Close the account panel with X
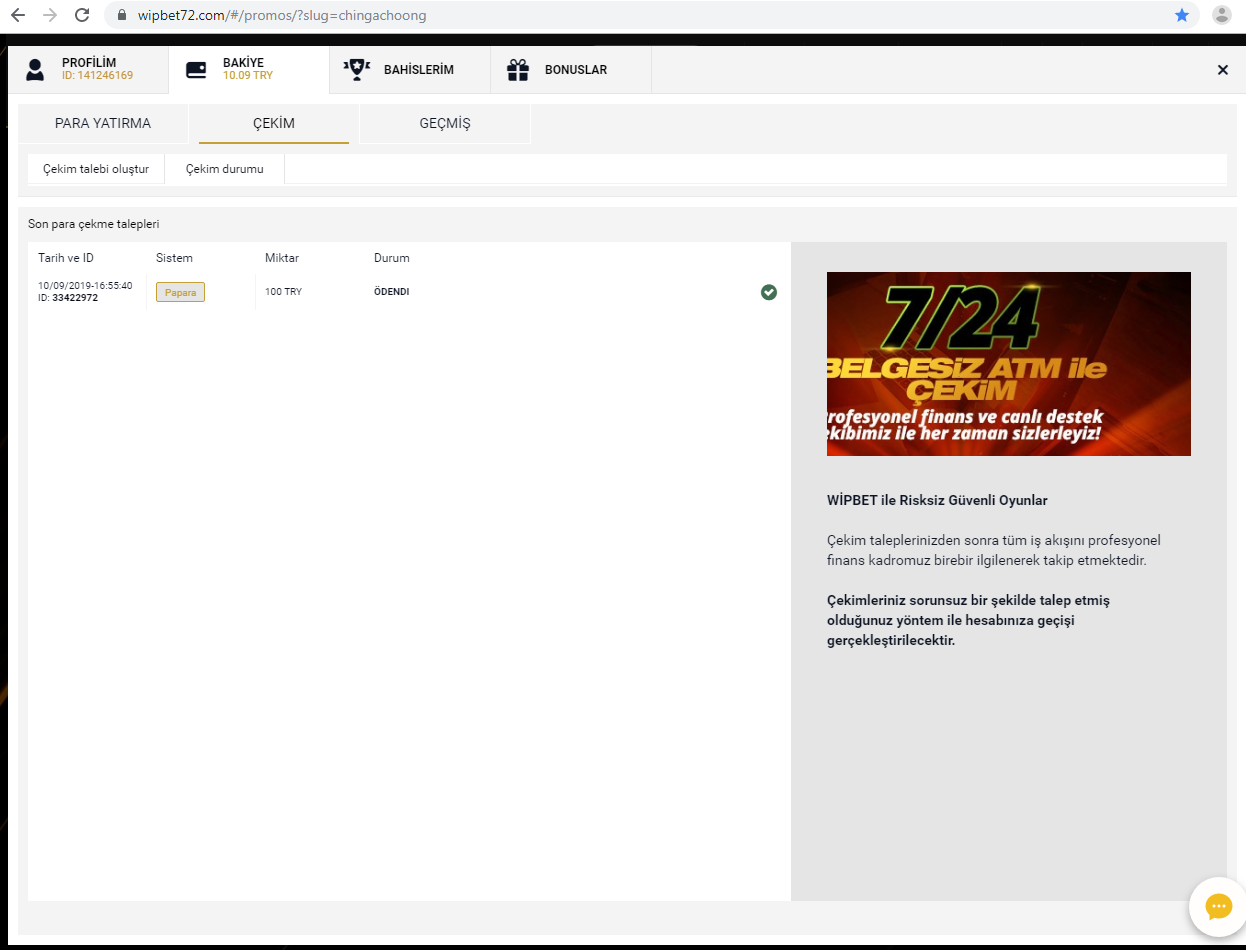Screen dimensions: 1246x950 tap(1222, 70)
